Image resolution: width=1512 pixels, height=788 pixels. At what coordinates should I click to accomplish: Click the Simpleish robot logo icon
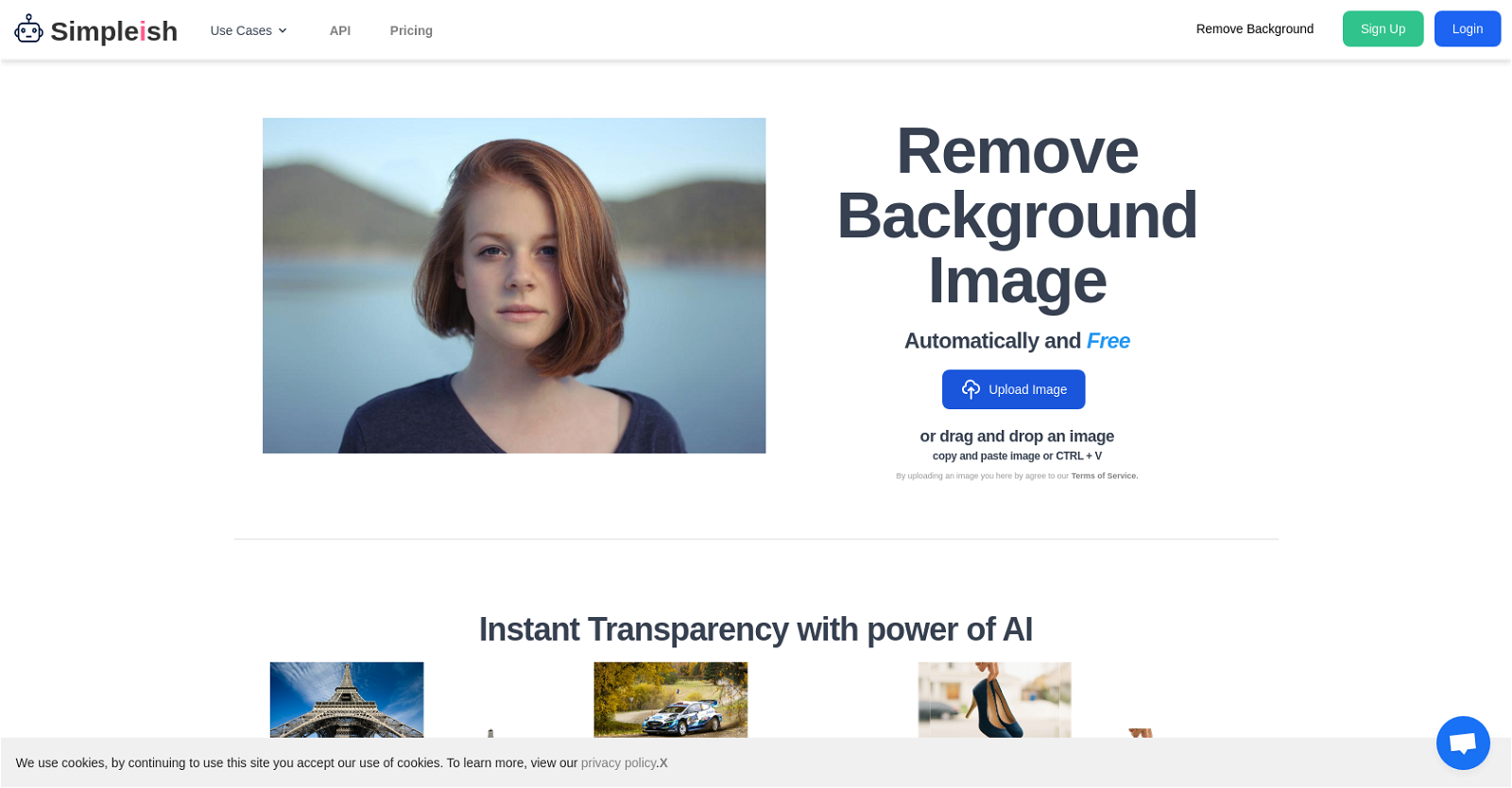[x=28, y=29]
